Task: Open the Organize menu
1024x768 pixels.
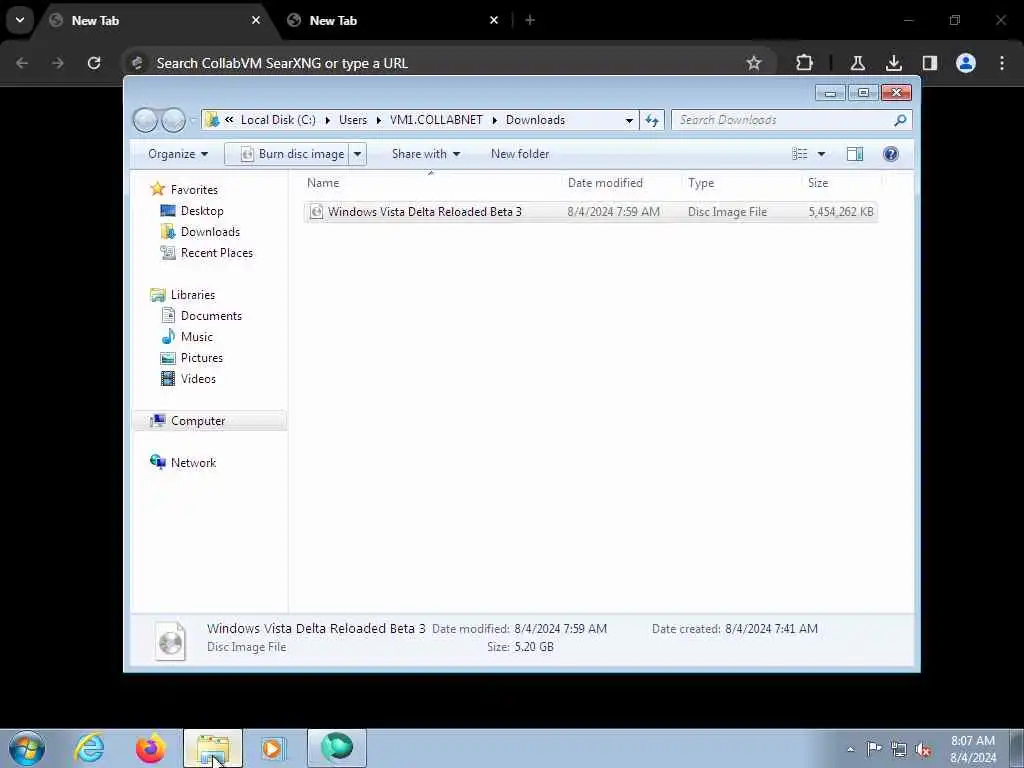Action: 178,154
